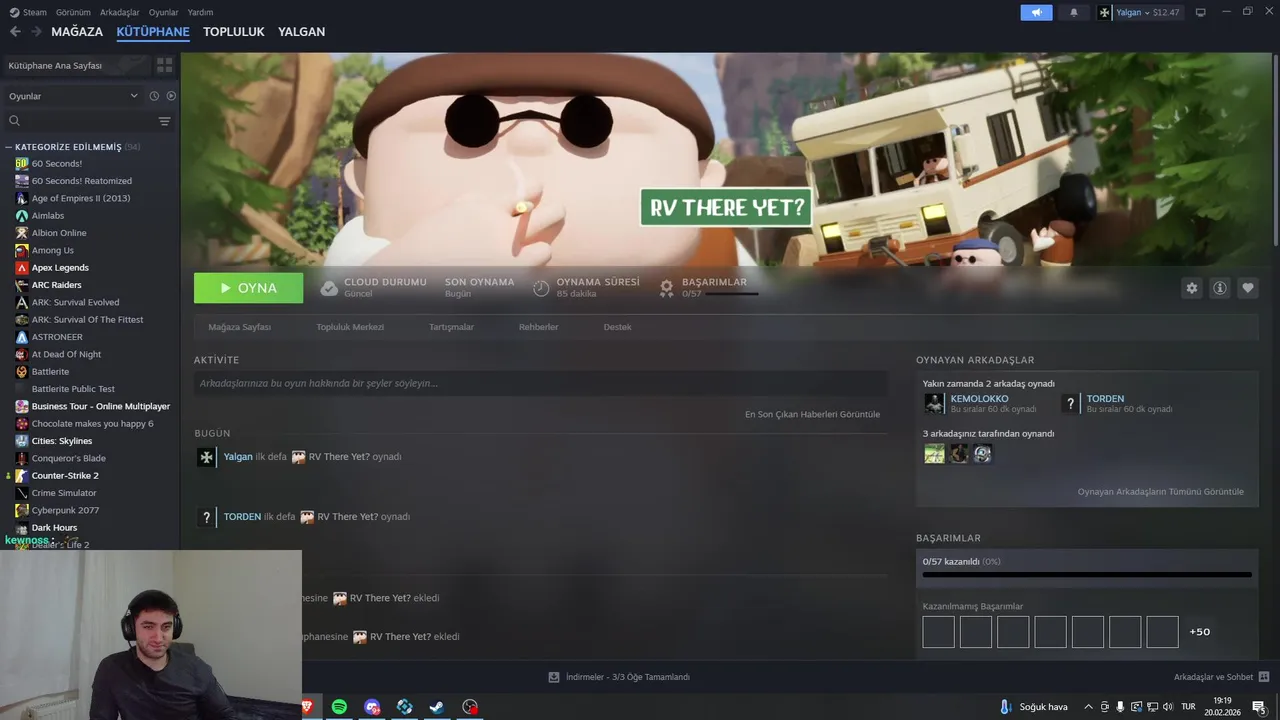Open Mağaza Sayfası link
Screen dimensions: 1280x720
[240, 327]
